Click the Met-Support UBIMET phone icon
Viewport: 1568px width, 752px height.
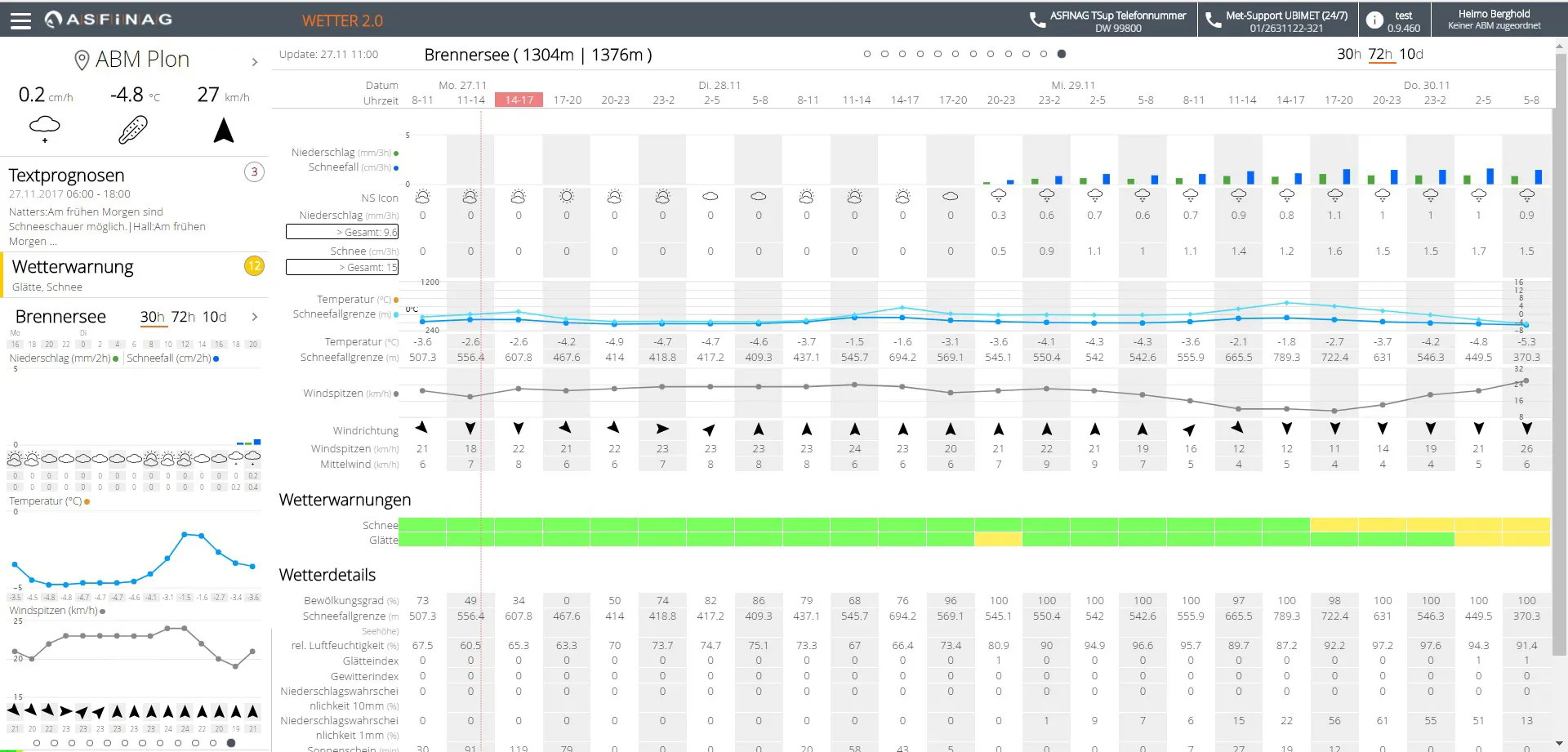click(1214, 20)
